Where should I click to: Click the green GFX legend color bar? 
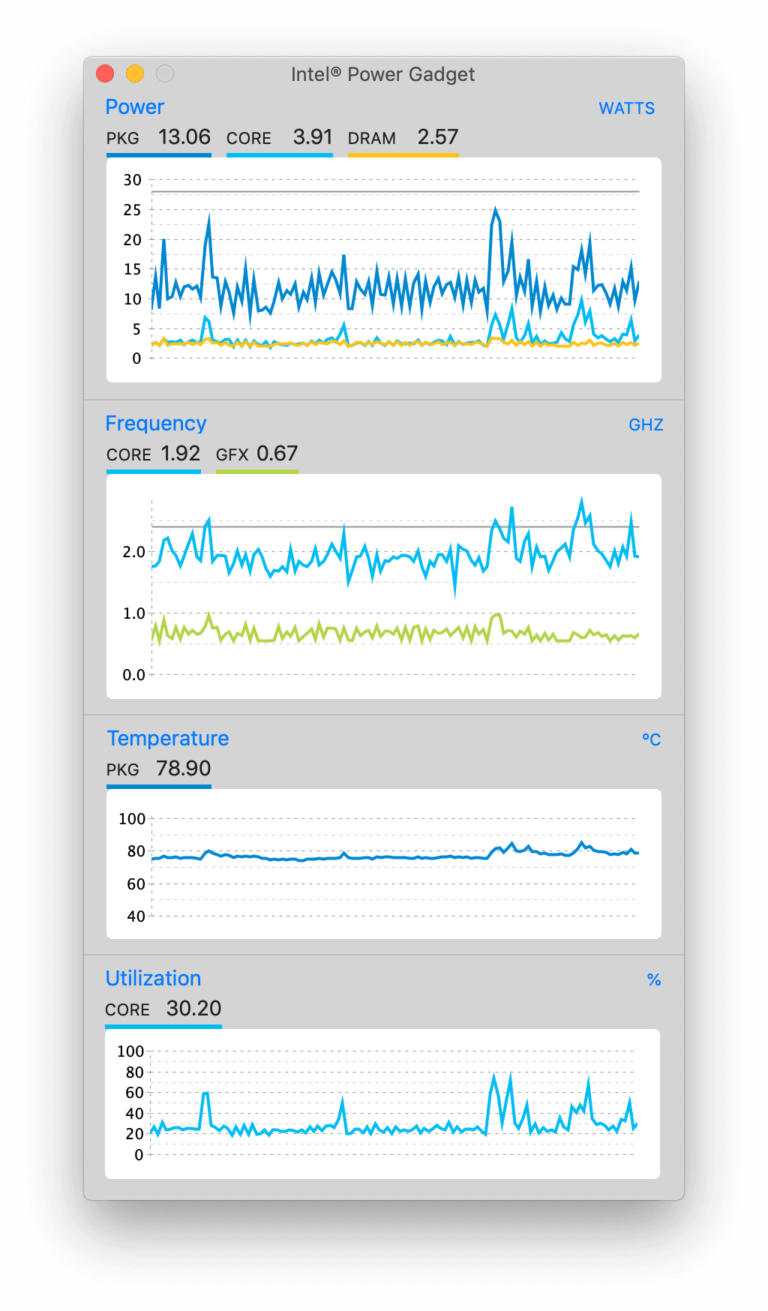tap(257, 471)
